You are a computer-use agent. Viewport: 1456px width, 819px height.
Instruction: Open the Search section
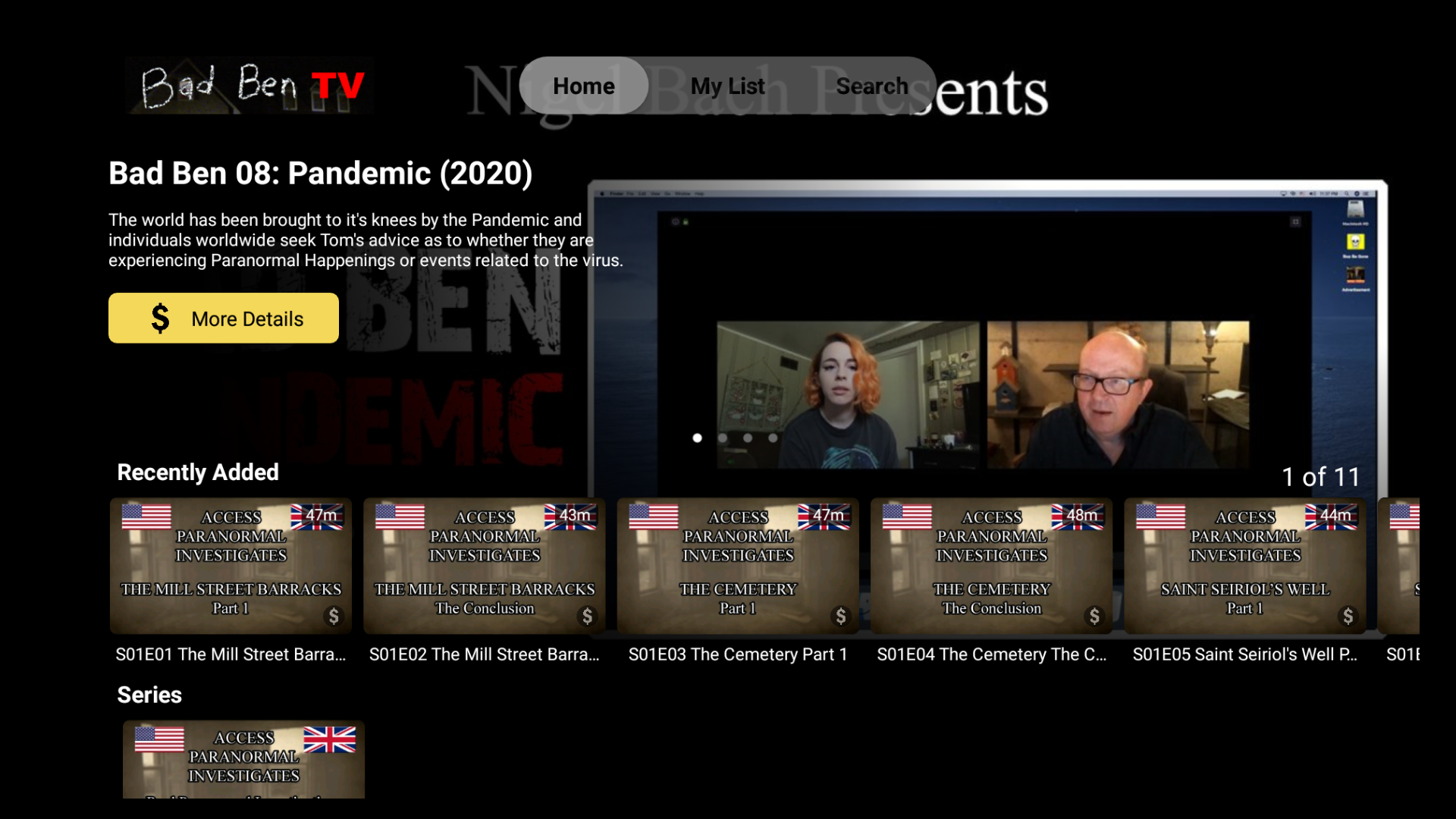point(872,86)
